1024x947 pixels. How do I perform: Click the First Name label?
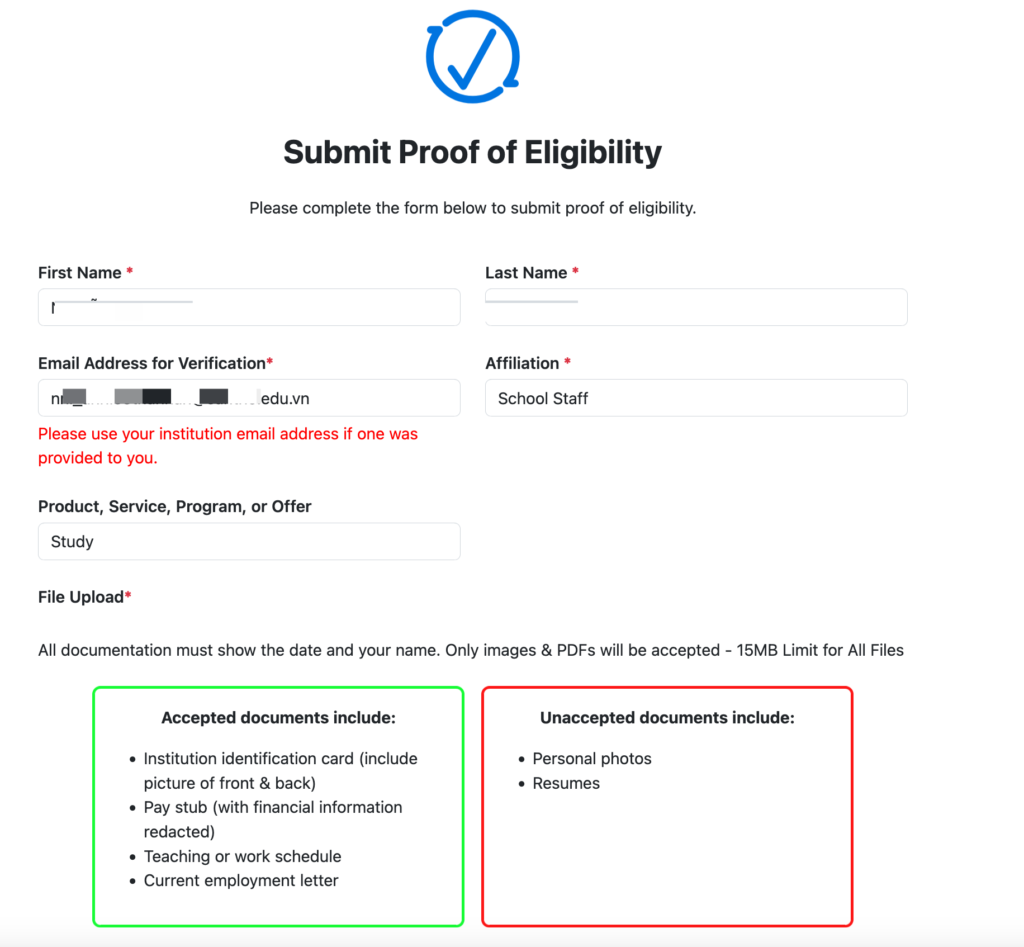click(x=80, y=273)
